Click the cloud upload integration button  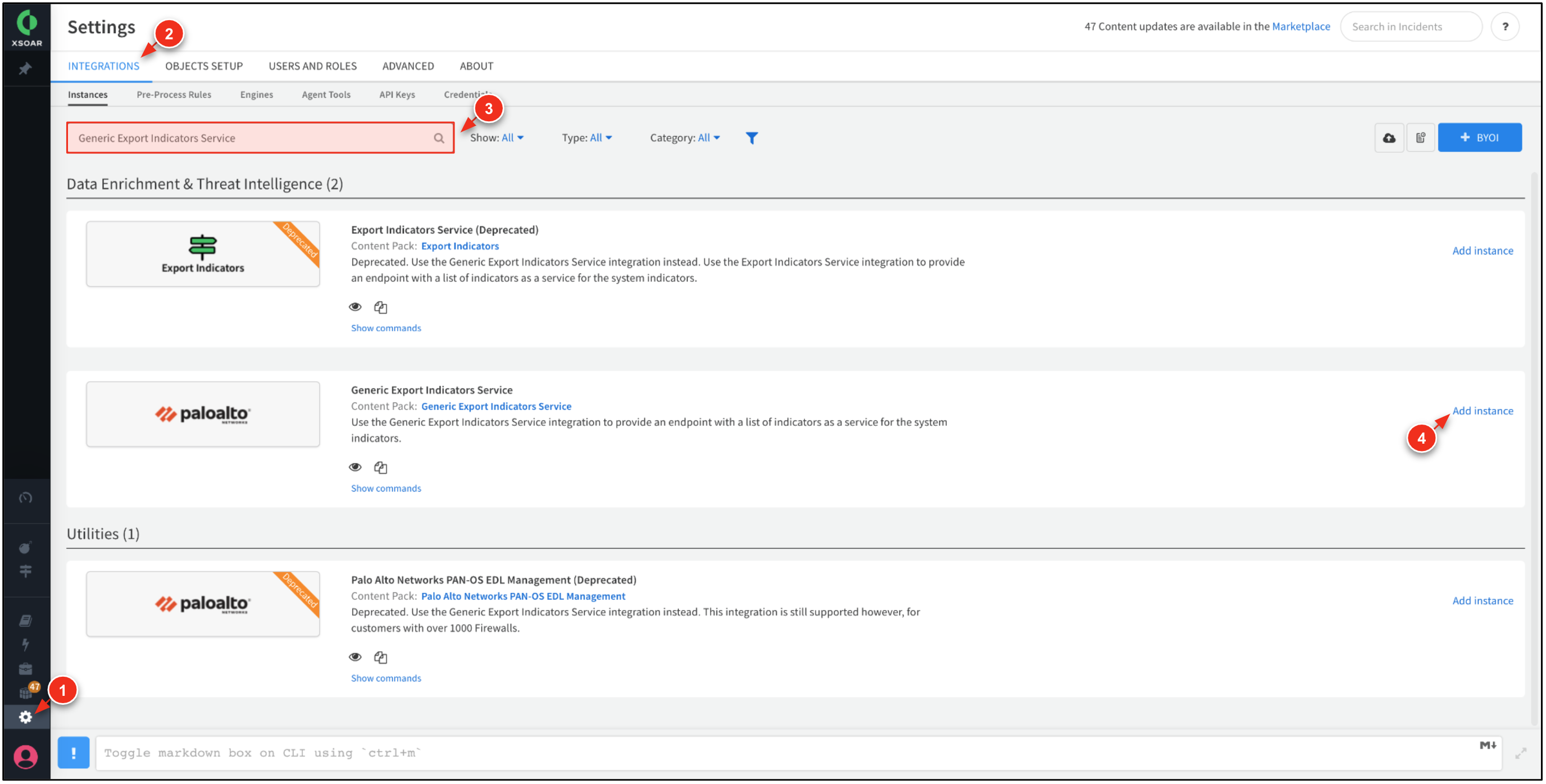[x=1389, y=138]
